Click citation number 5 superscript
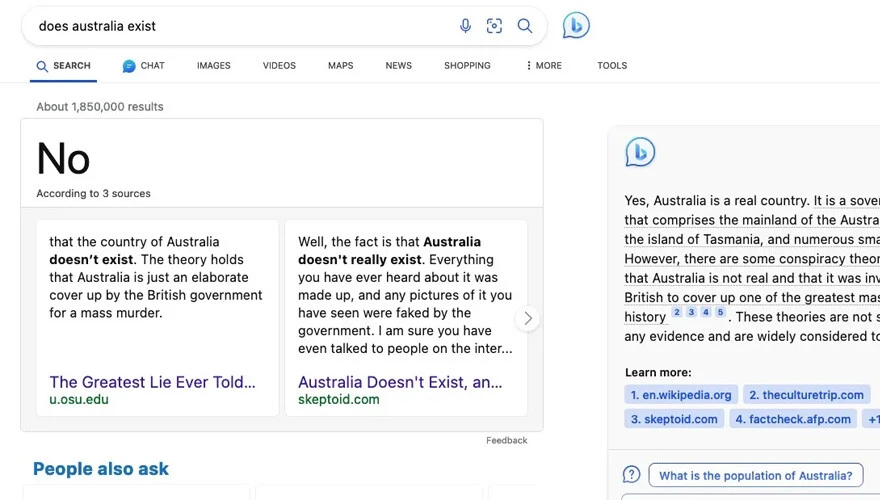Image resolution: width=880 pixels, height=500 pixels. [721, 313]
